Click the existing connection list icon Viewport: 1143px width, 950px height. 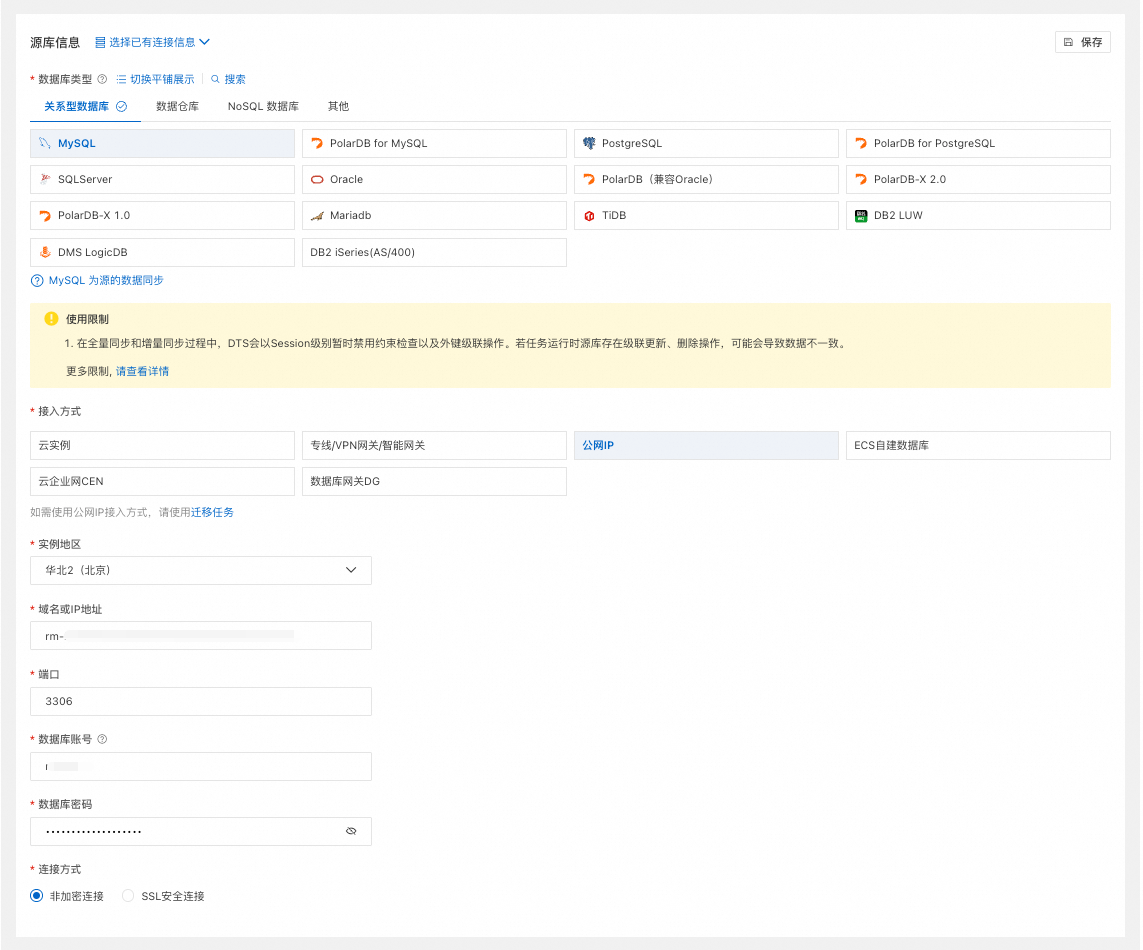tap(100, 42)
